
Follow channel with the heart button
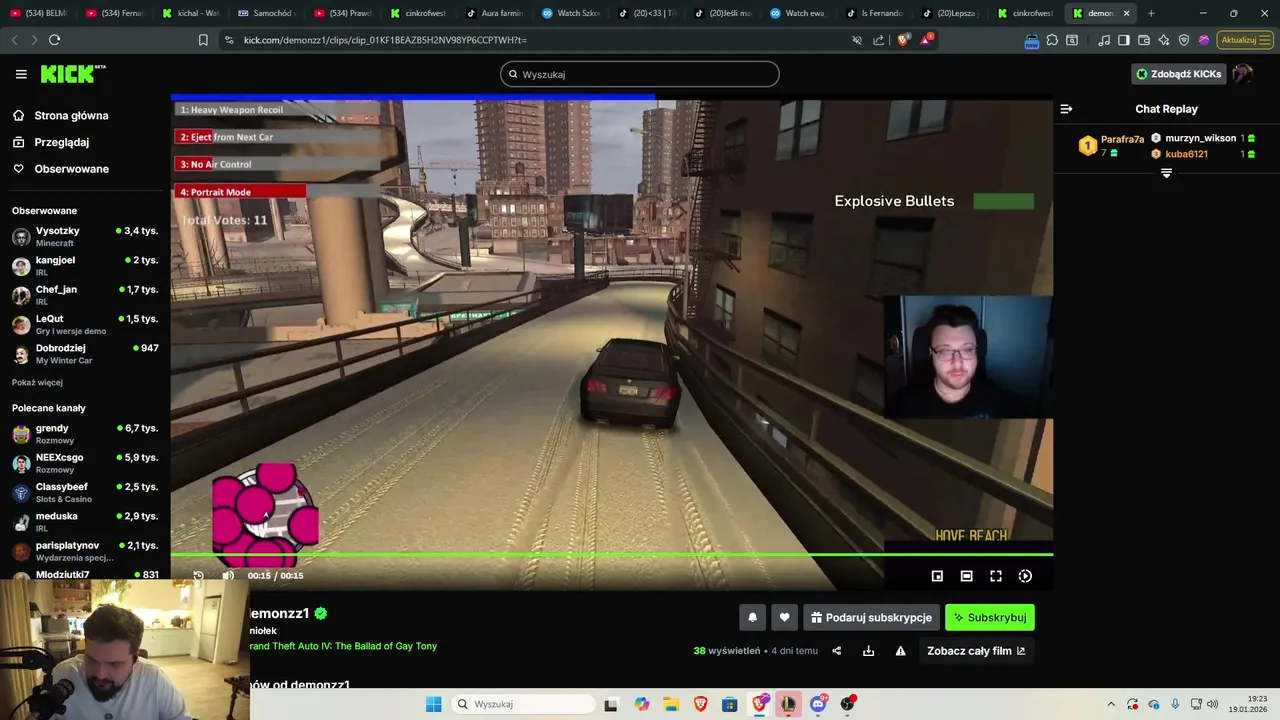tap(784, 618)
